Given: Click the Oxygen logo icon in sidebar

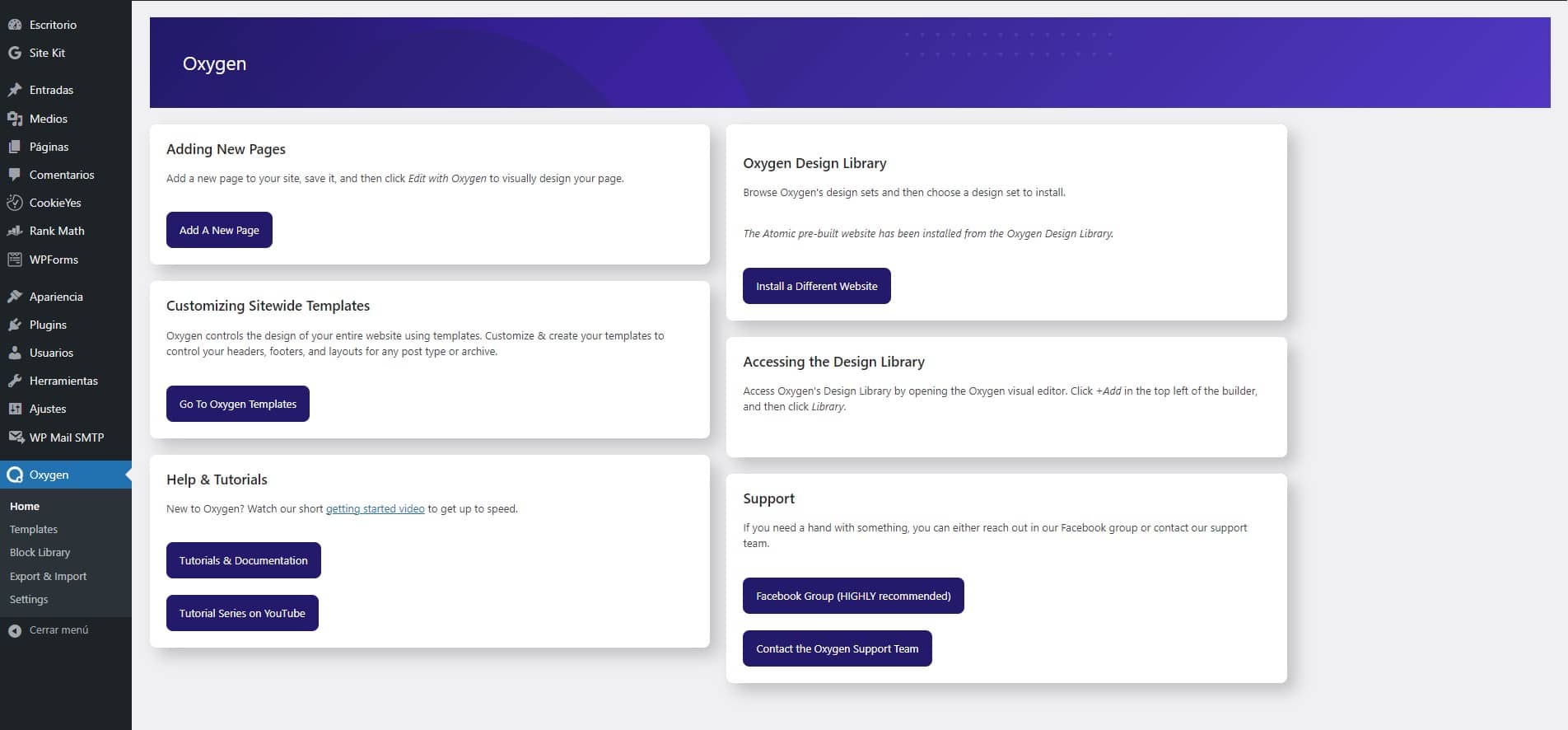Looking at the screenshot, I should pos(15,475).
